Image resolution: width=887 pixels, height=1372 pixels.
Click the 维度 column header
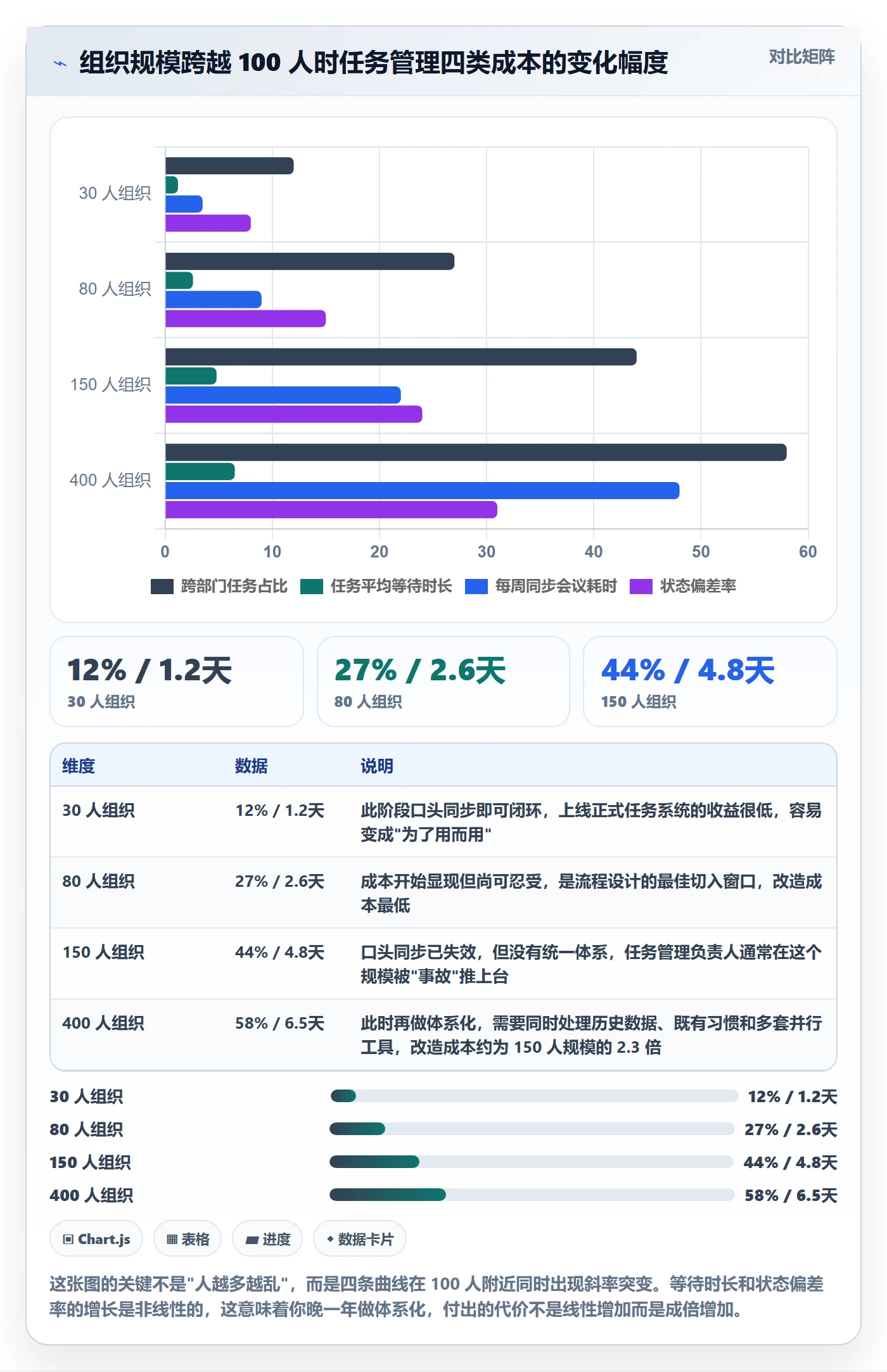point(79,766)
